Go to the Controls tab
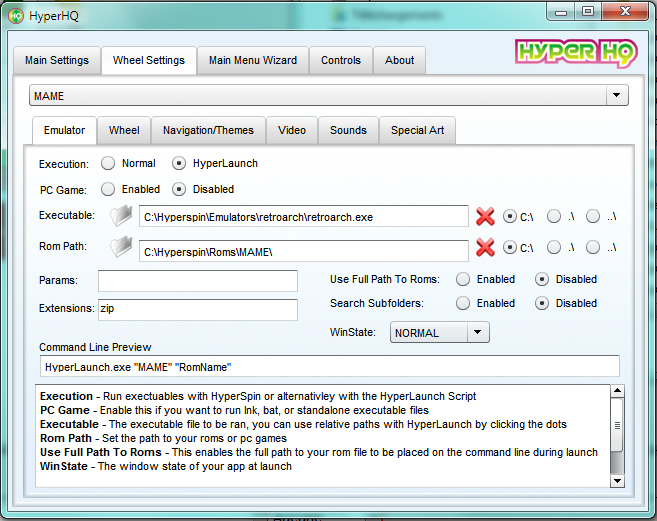This screenshot has width=657, height=521. click(341, 60)
